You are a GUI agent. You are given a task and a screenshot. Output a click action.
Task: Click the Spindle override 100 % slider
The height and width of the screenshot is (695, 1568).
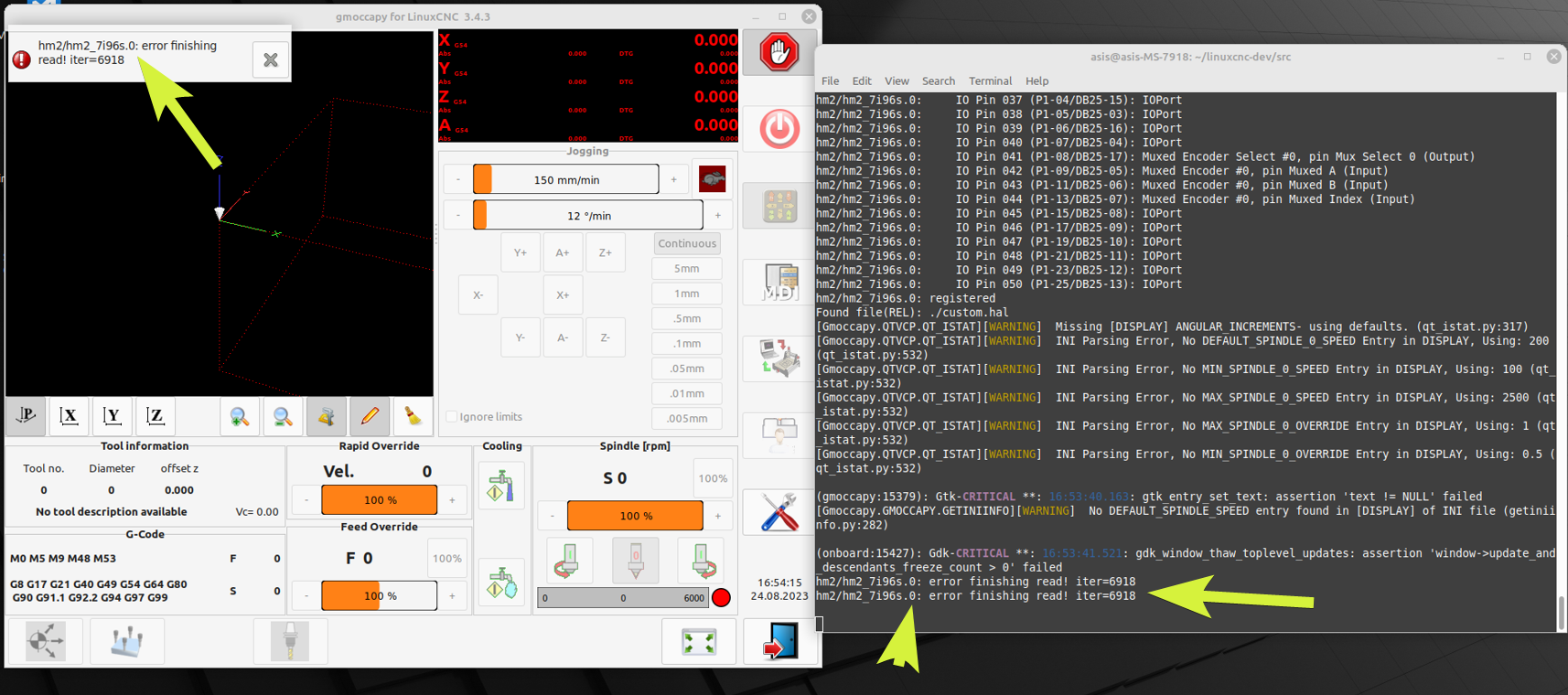tap(635, 515)
